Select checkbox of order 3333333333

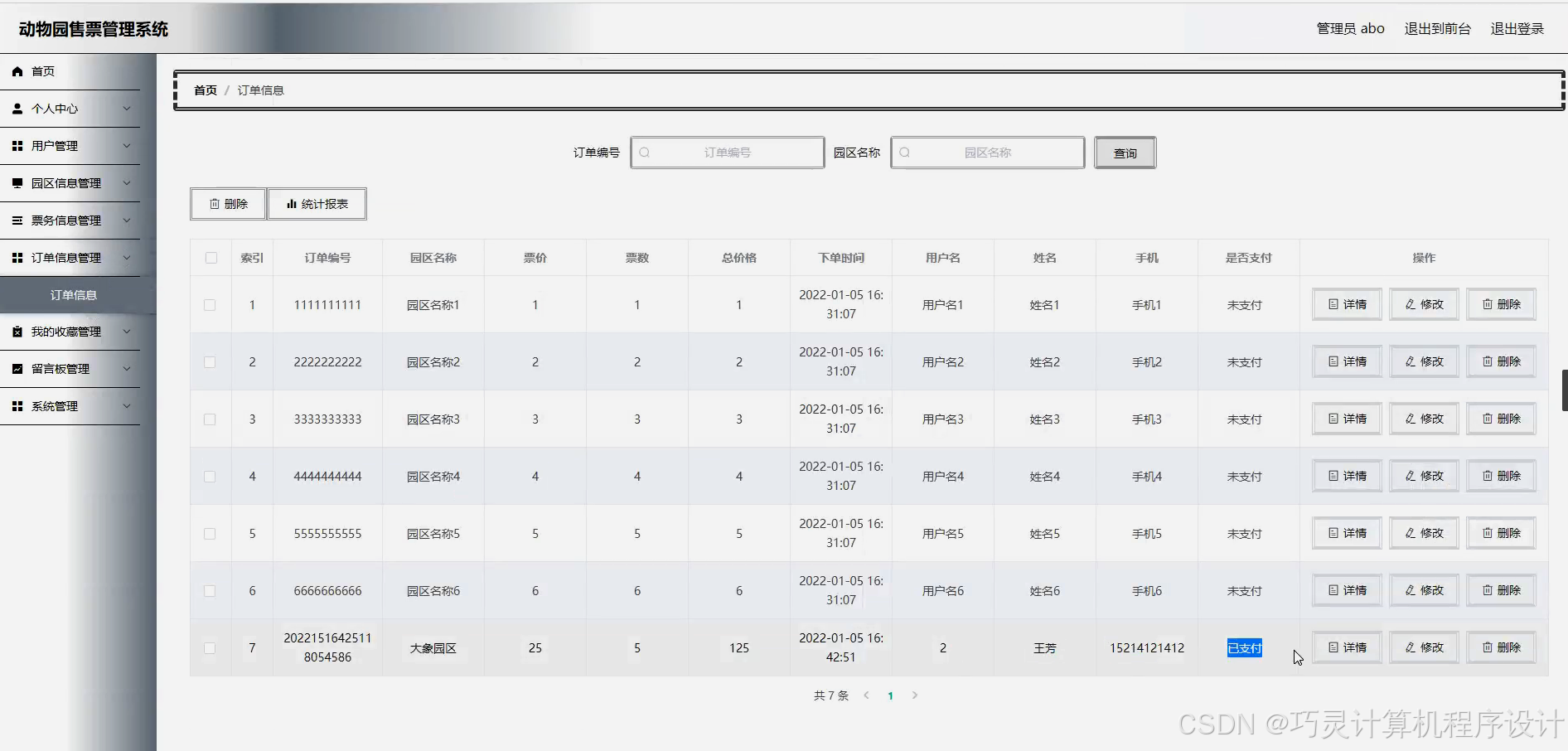click(210, 419)
